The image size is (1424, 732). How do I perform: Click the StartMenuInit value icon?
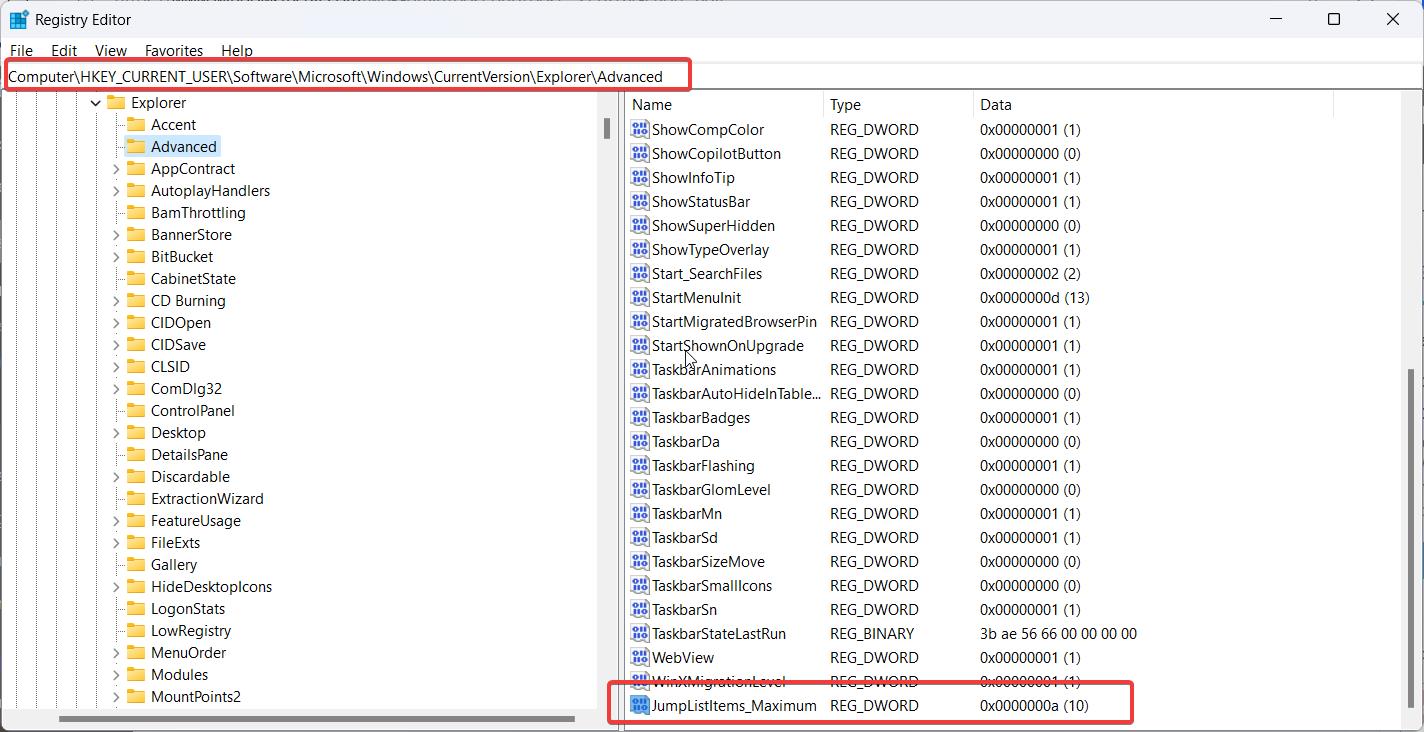639,297
